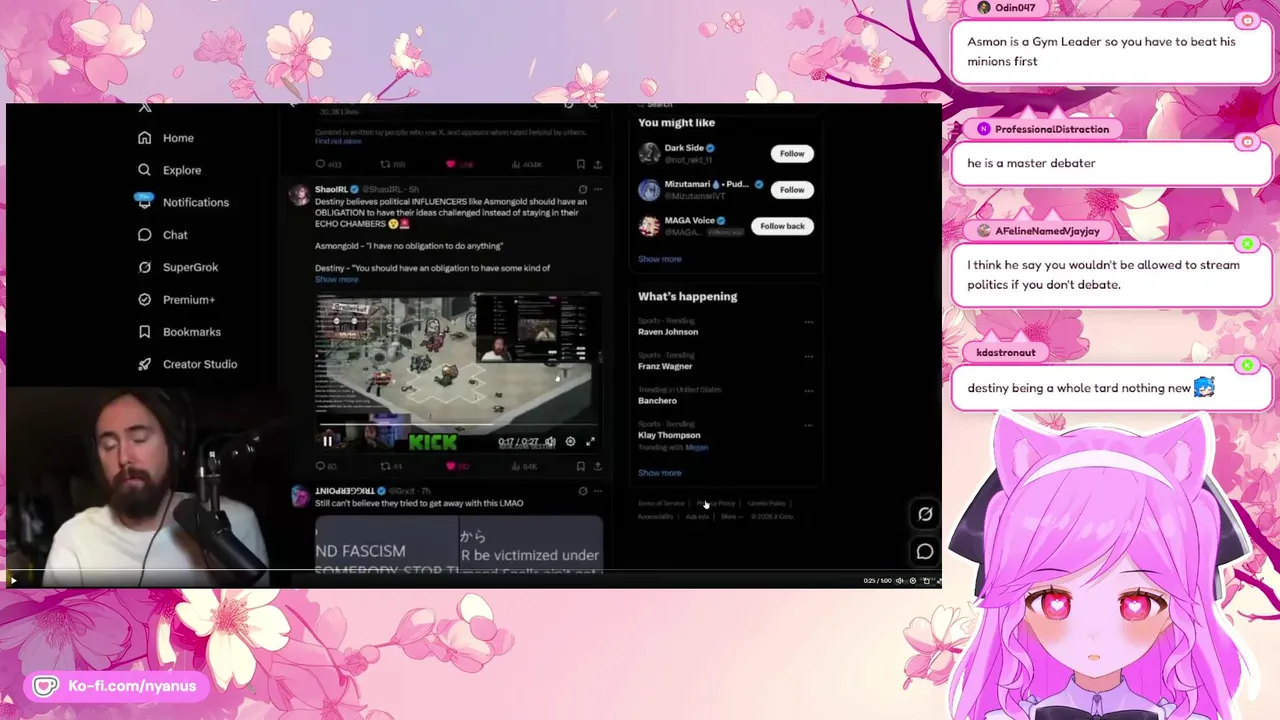Share the post above ShaoIRL's tweet

[597, 164]
